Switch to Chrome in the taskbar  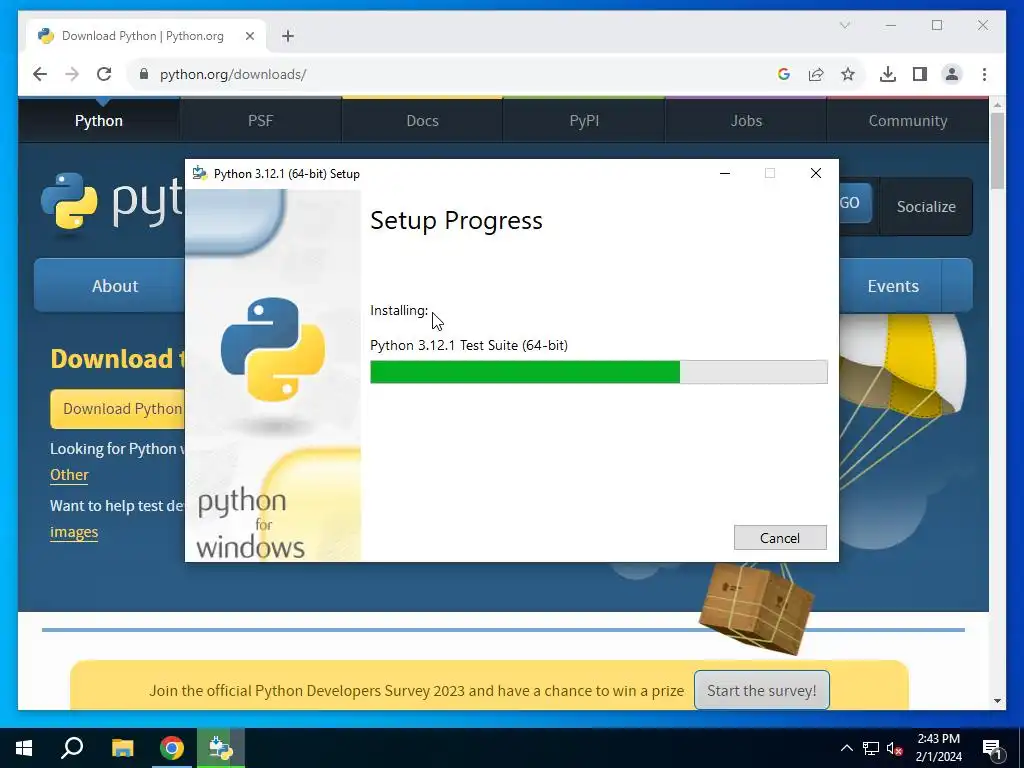[x=172, y=748]
